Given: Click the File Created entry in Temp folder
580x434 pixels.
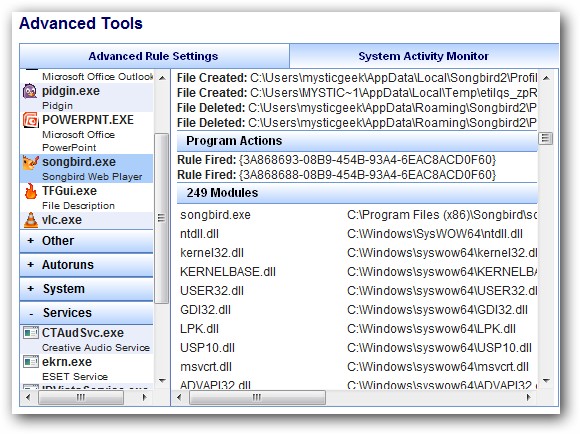Looking at the screenshot, I should click(x=357, y=93).
